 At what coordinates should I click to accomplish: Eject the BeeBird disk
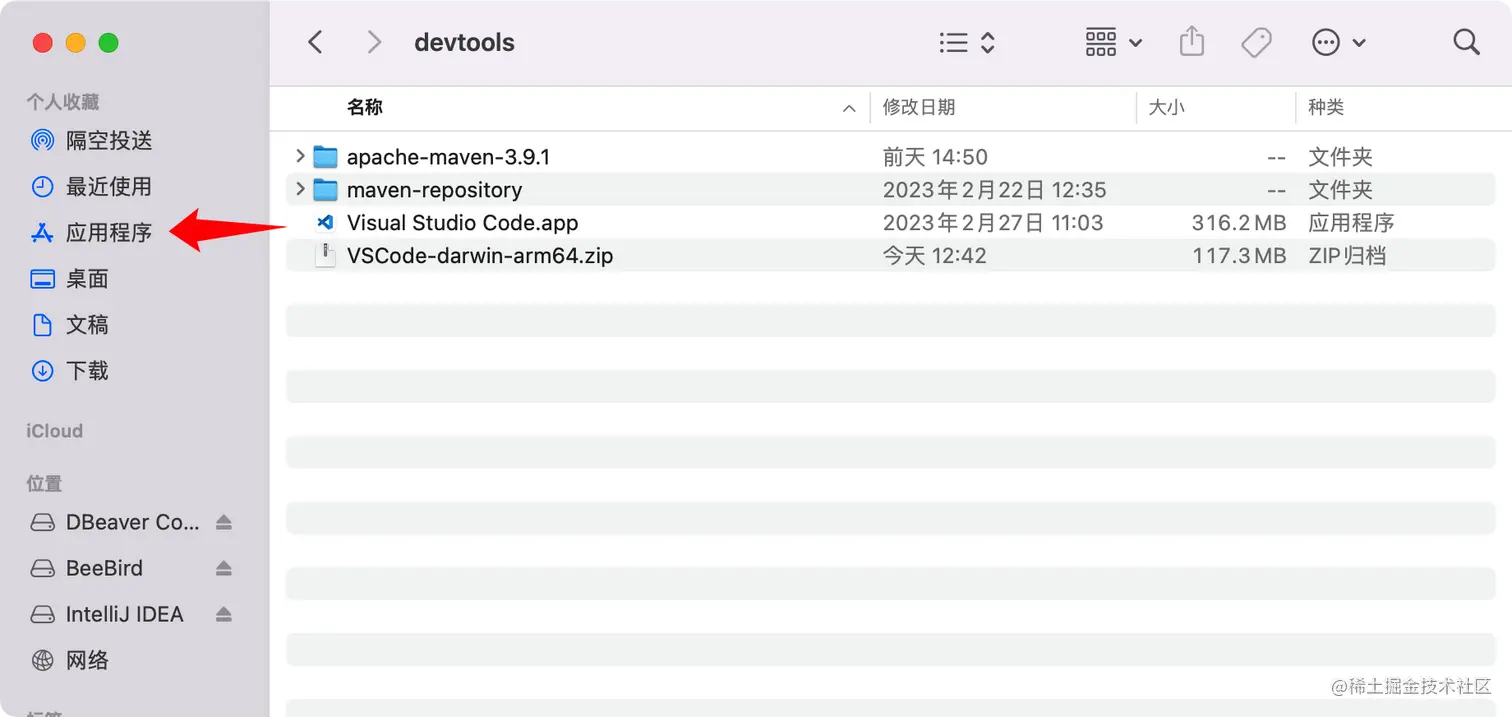pos(223,568)
